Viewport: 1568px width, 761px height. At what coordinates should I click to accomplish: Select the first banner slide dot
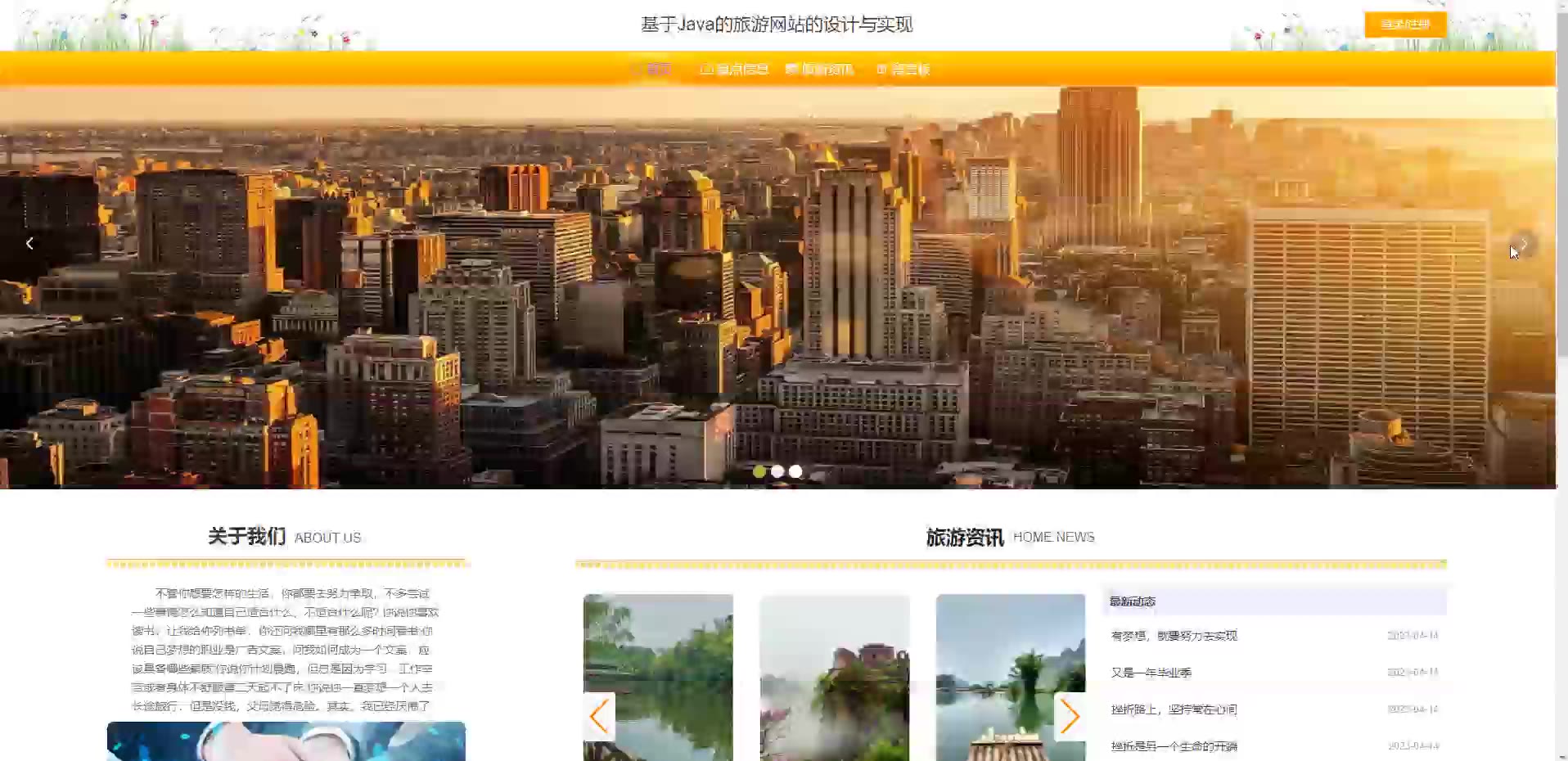coord(759,471)
